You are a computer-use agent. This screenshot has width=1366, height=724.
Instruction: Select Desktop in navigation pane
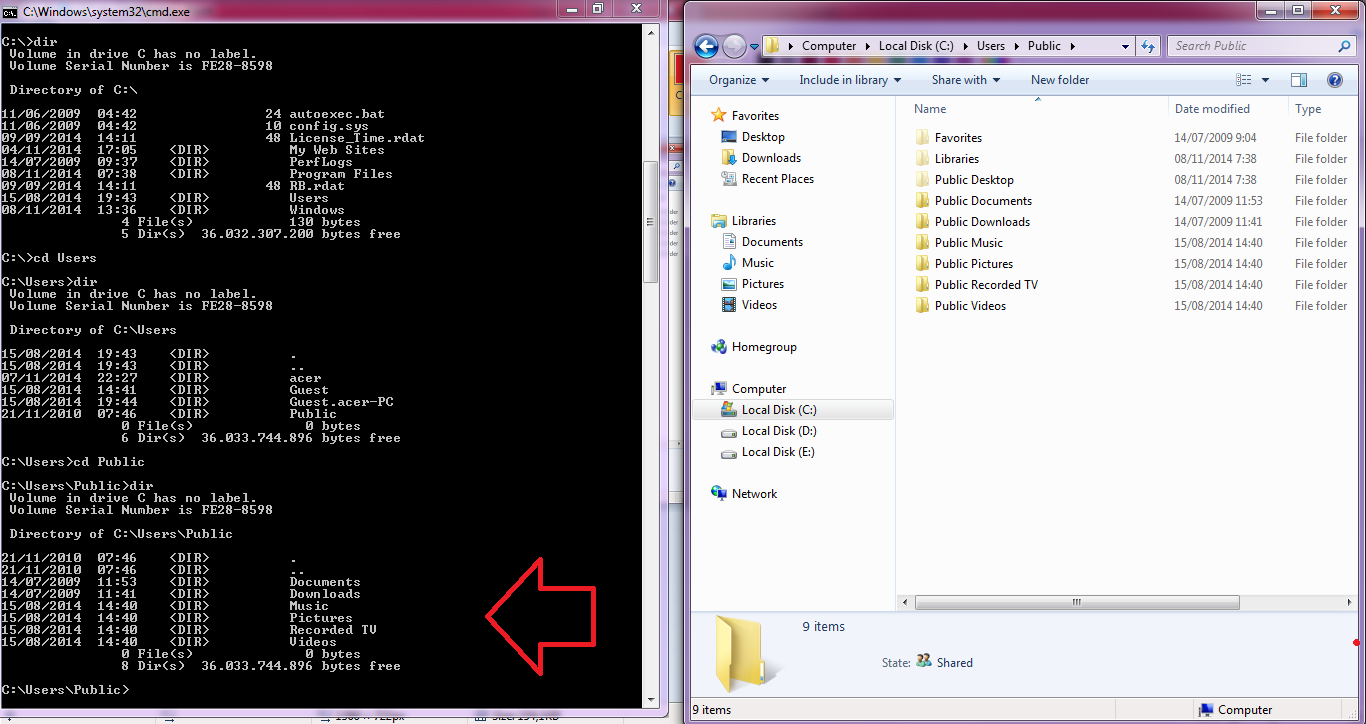coord(763,137)
